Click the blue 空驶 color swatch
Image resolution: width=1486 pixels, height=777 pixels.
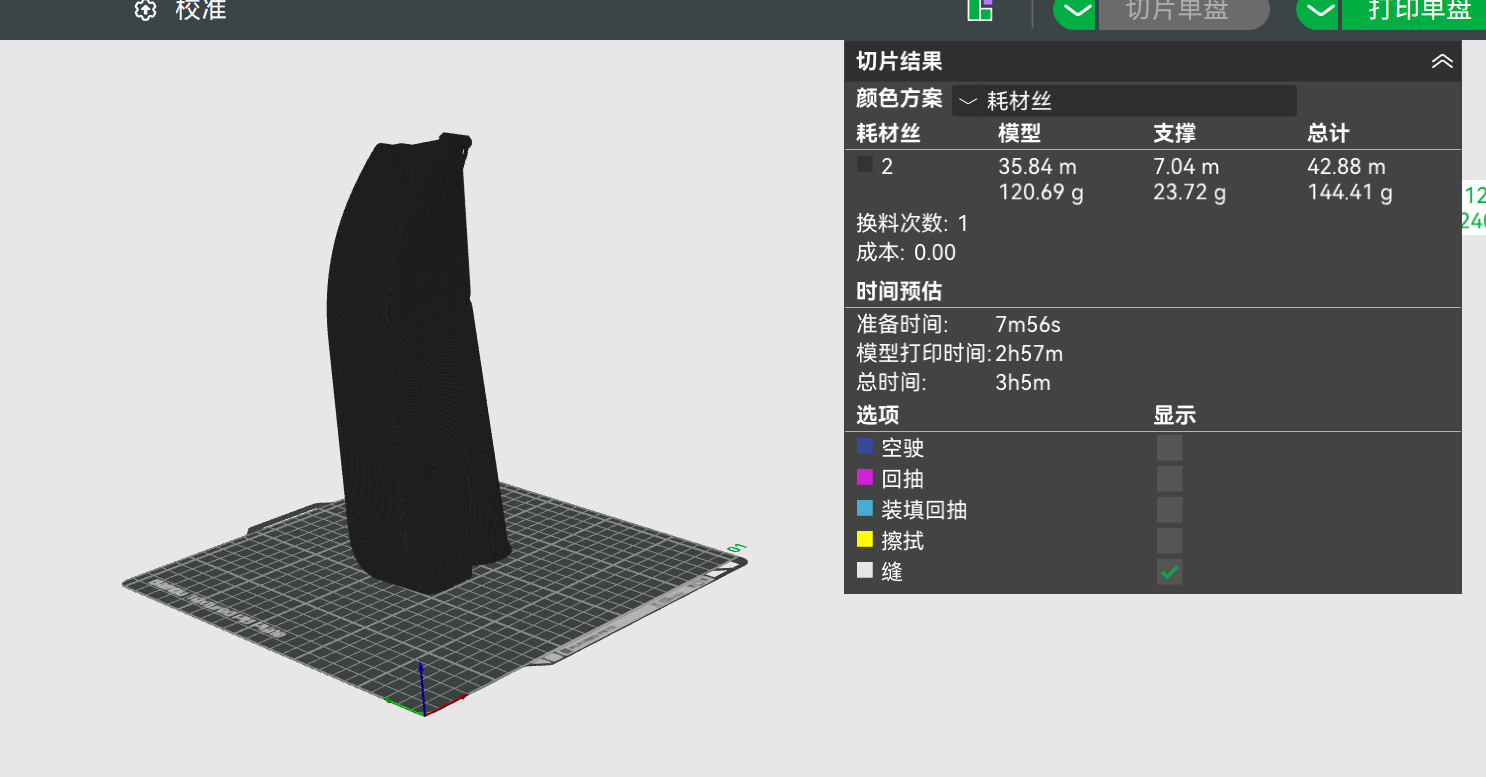tap(865, 446)
